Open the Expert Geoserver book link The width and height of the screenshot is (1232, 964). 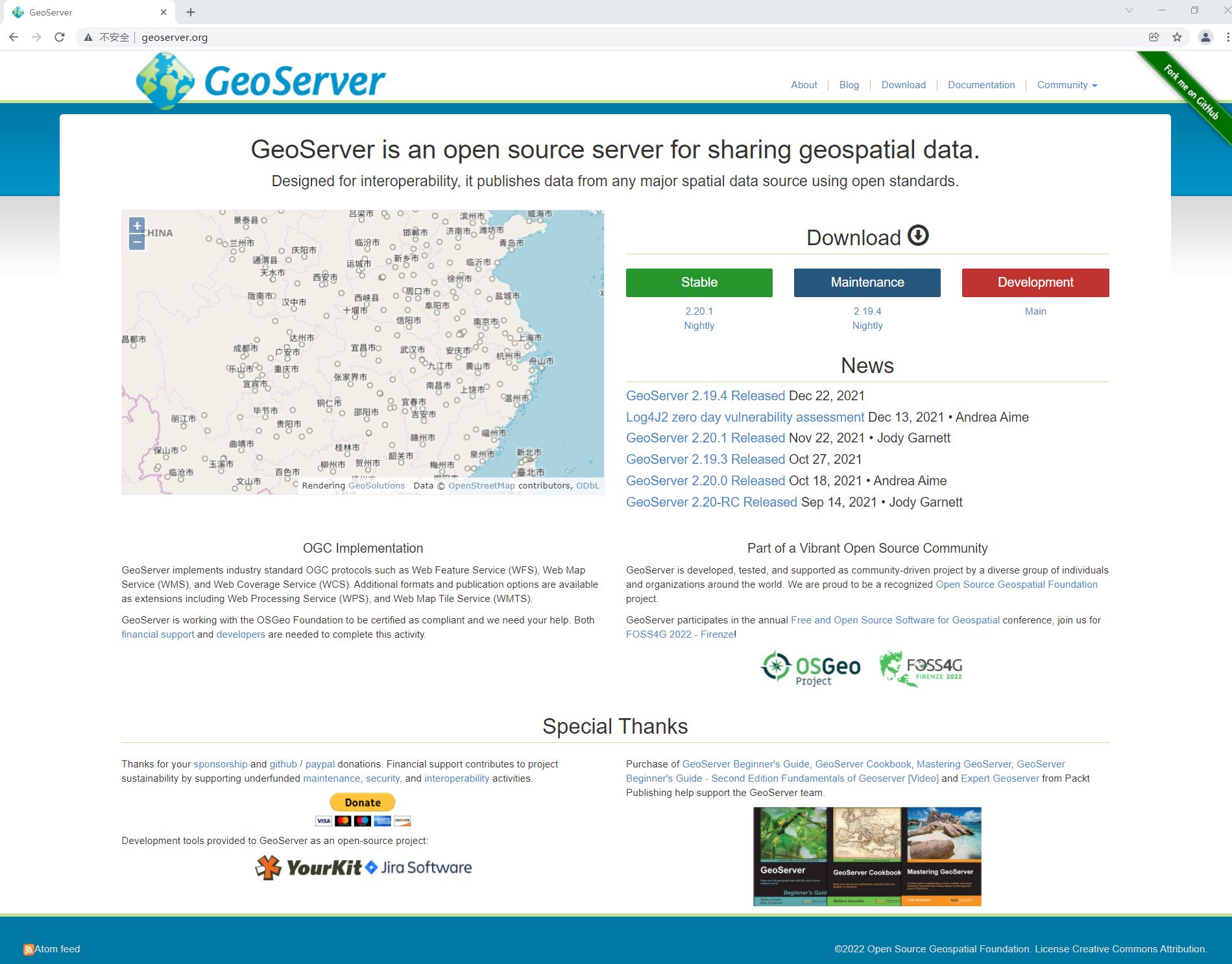tap(1000, 778)
